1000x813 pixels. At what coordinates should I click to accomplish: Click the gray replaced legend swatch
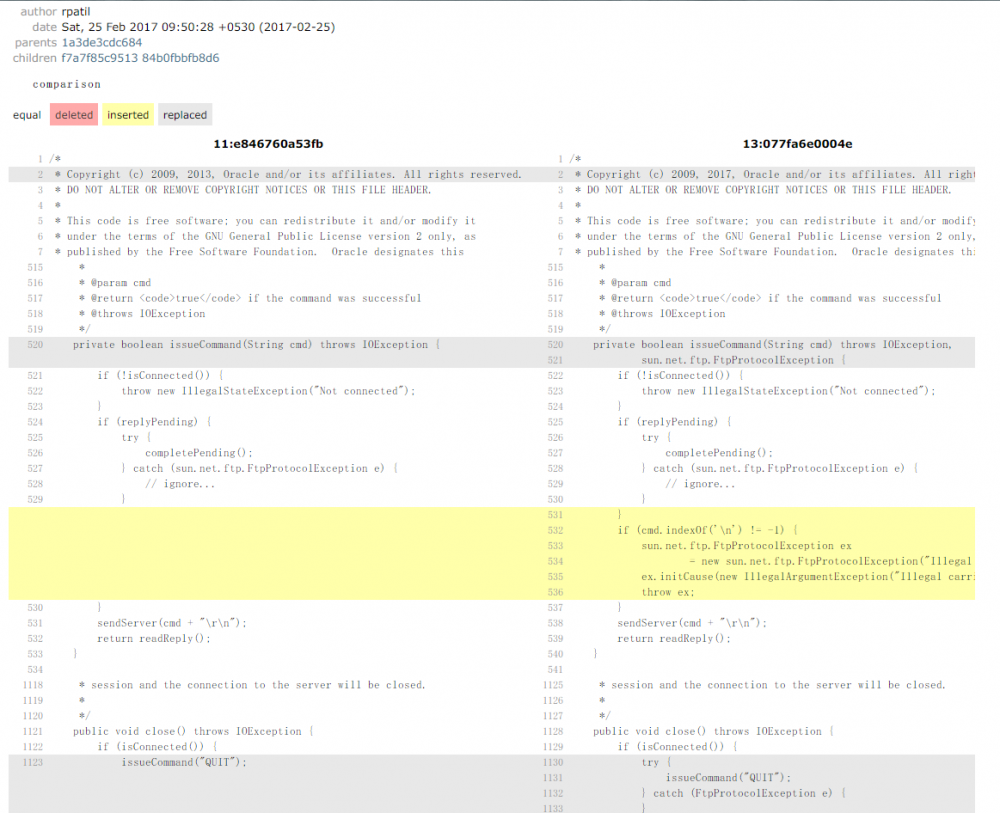tap(184, 114)
